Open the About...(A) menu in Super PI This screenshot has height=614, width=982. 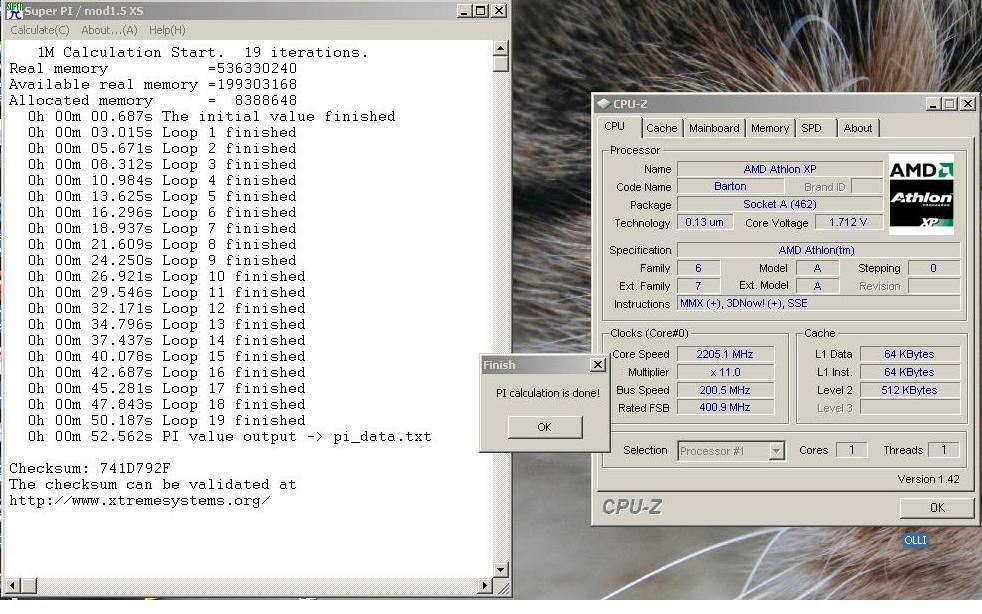(x=109, y=30)
